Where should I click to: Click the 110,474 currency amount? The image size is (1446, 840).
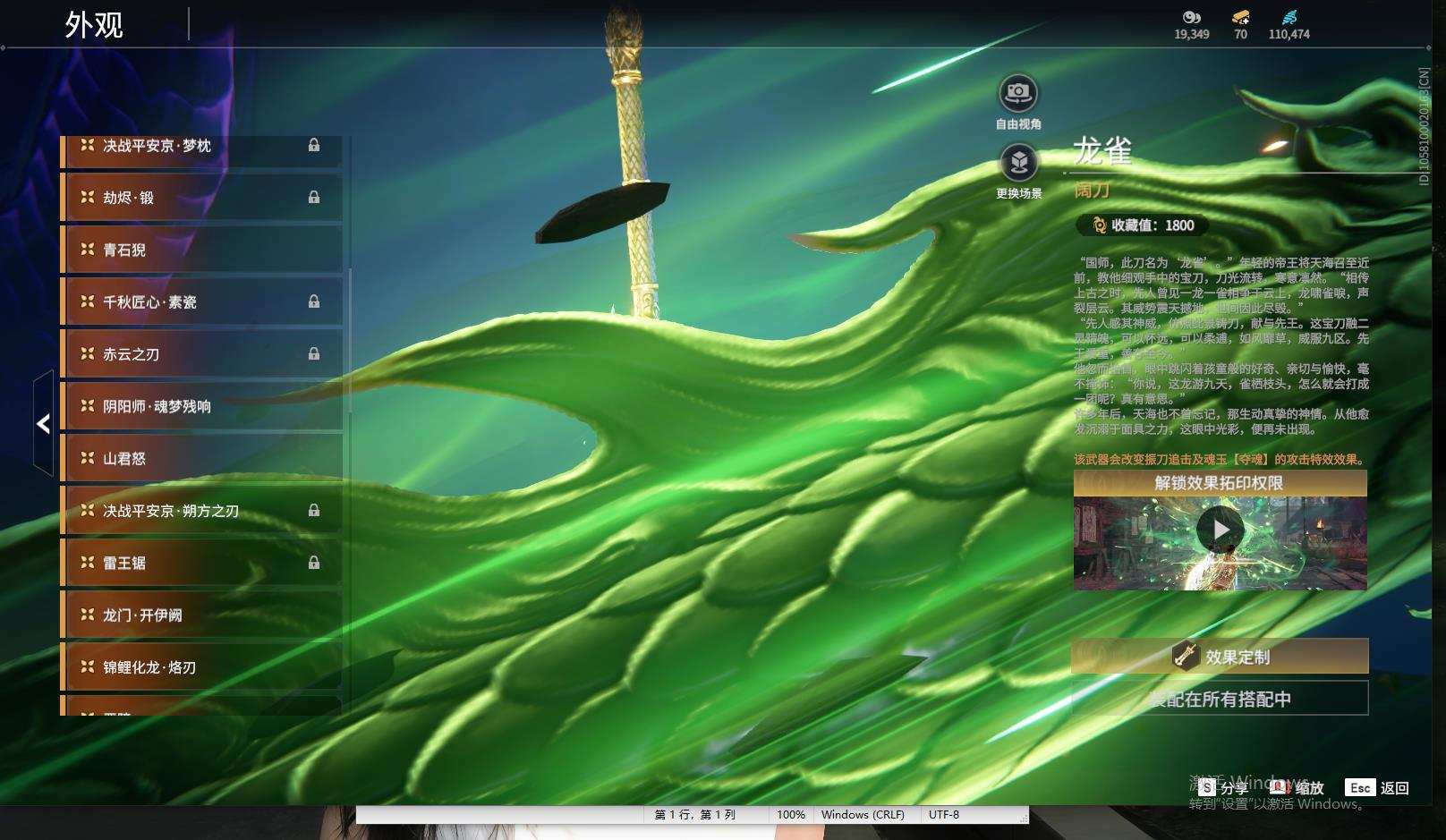click(1289, 34)
